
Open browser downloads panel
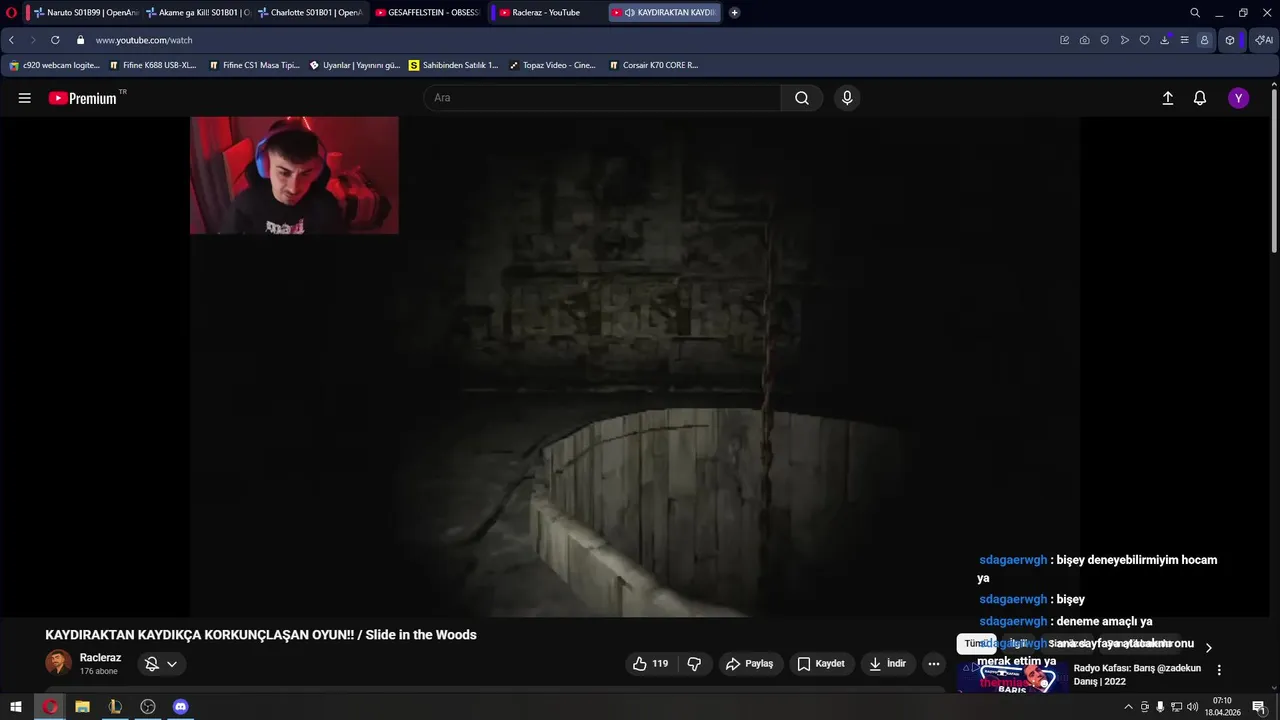click(1165, 40)
